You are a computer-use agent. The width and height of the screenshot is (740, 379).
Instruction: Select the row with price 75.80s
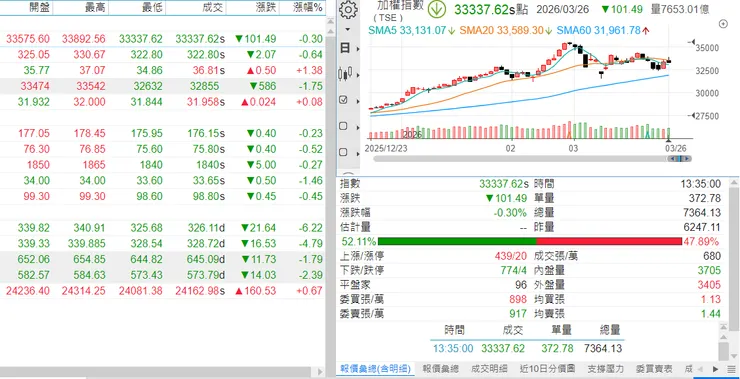[162, 149]
